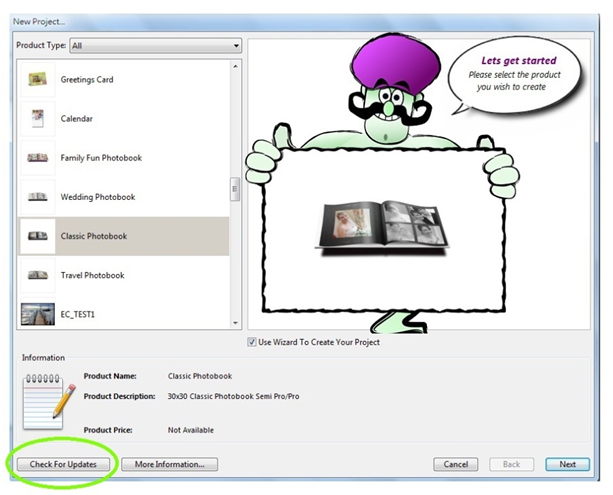The width and height of the screenshot is (613, 495).
Task: Proceed with the Next button
Action: coord(567,464)
